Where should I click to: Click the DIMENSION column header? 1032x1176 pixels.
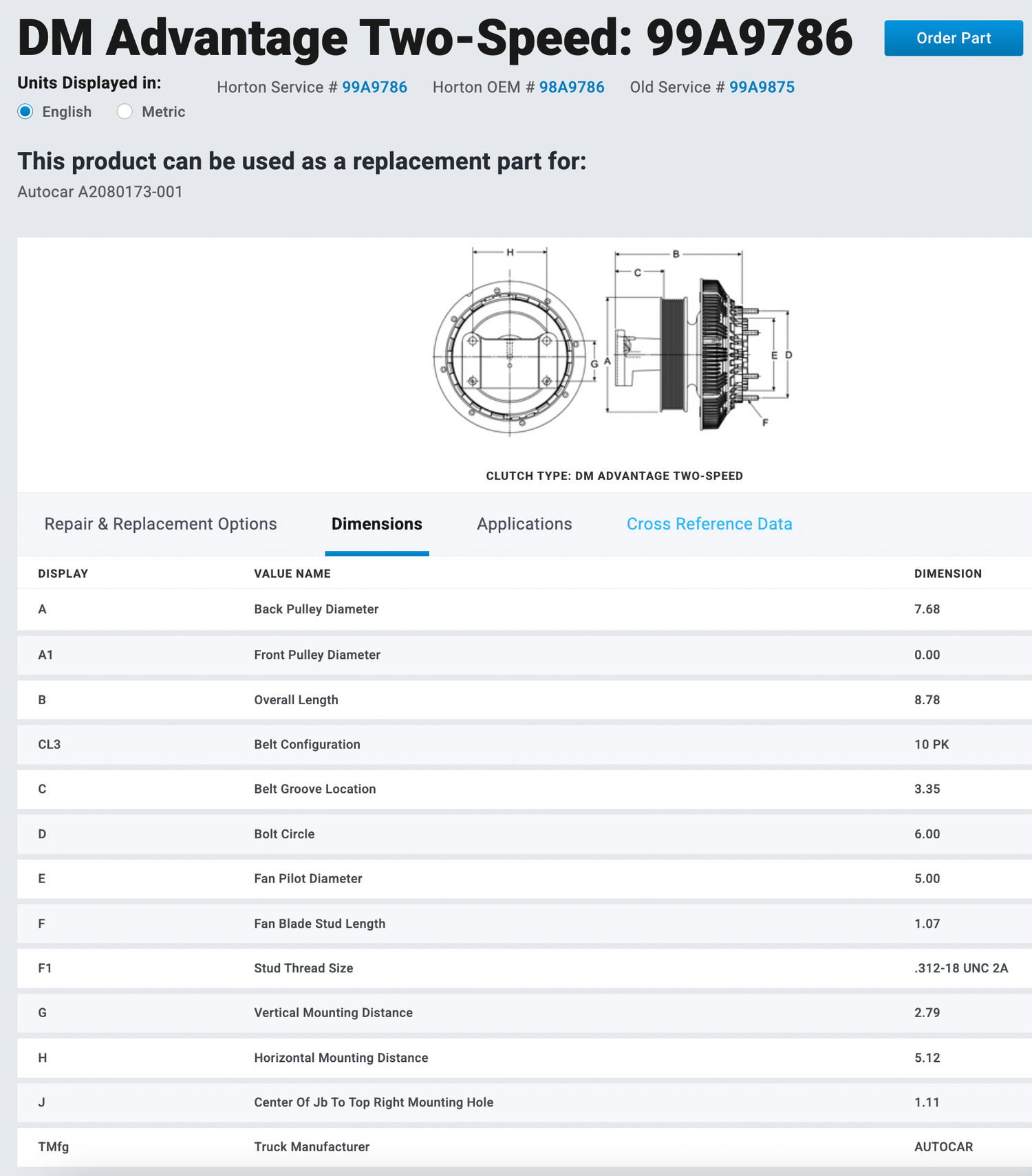point(947,574)
